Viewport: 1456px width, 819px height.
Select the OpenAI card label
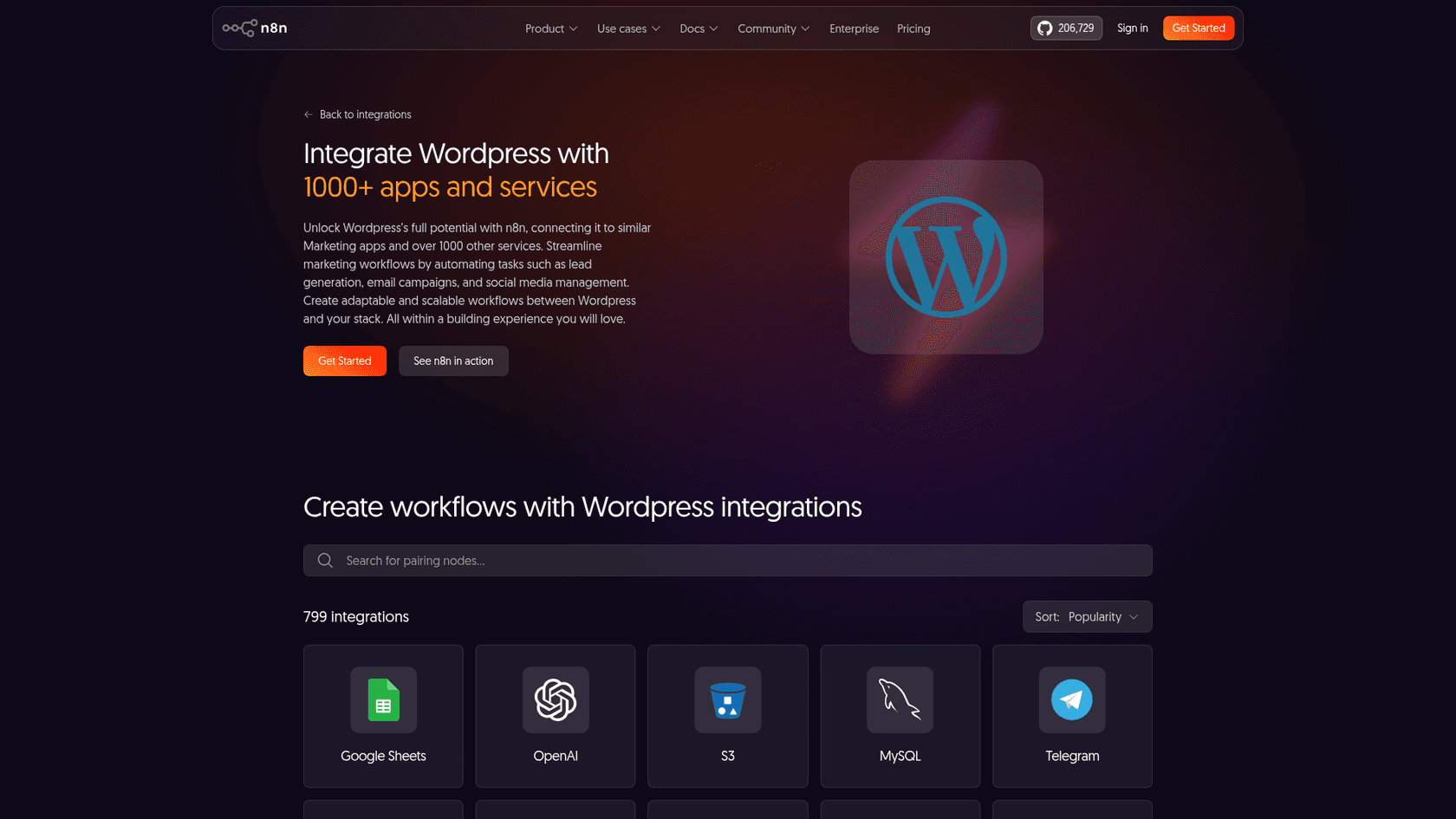(x=556, y=756)
